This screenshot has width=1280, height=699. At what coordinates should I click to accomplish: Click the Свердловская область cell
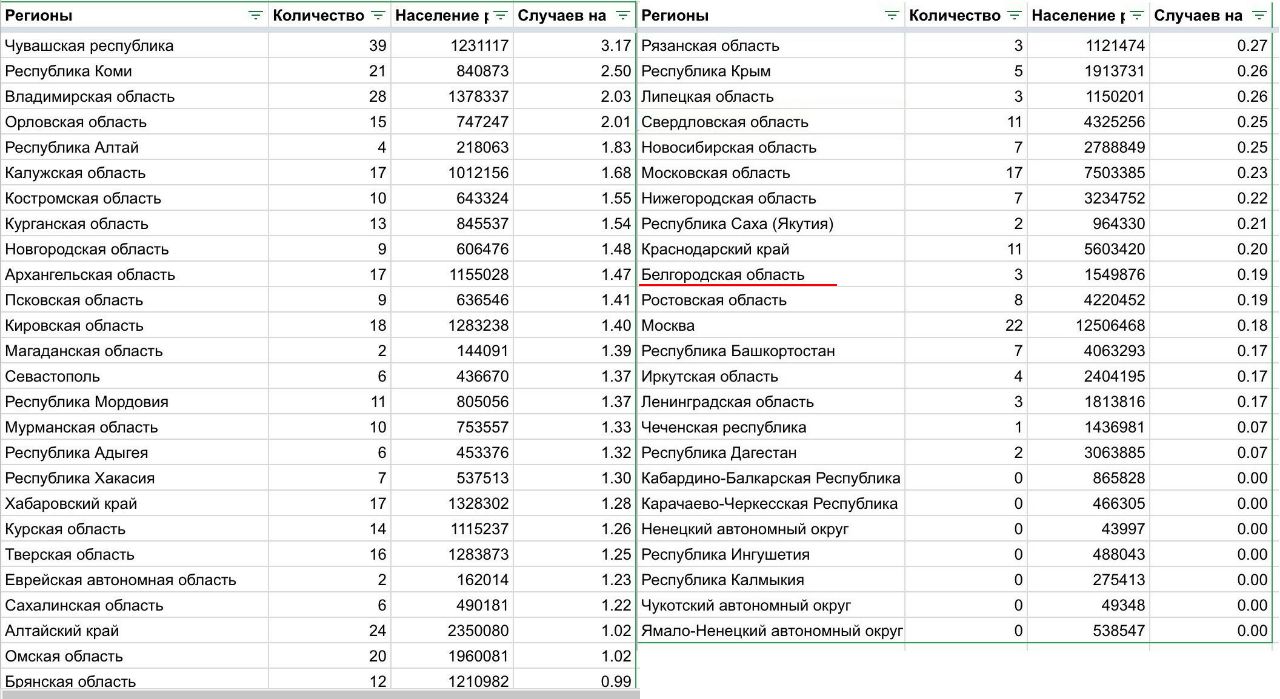(x=771, y=122)
